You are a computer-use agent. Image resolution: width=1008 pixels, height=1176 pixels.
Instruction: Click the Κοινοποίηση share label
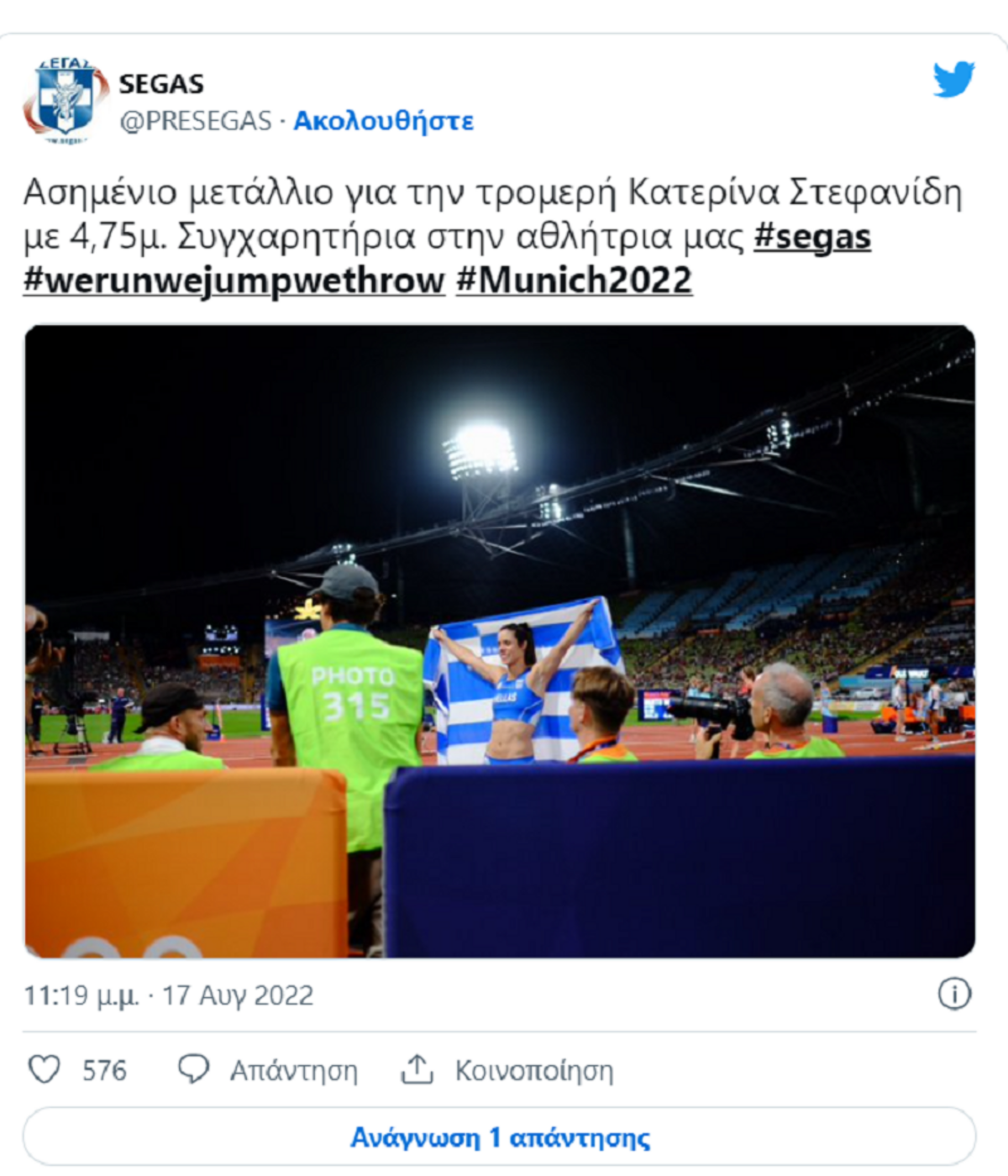coord(534,1070)
